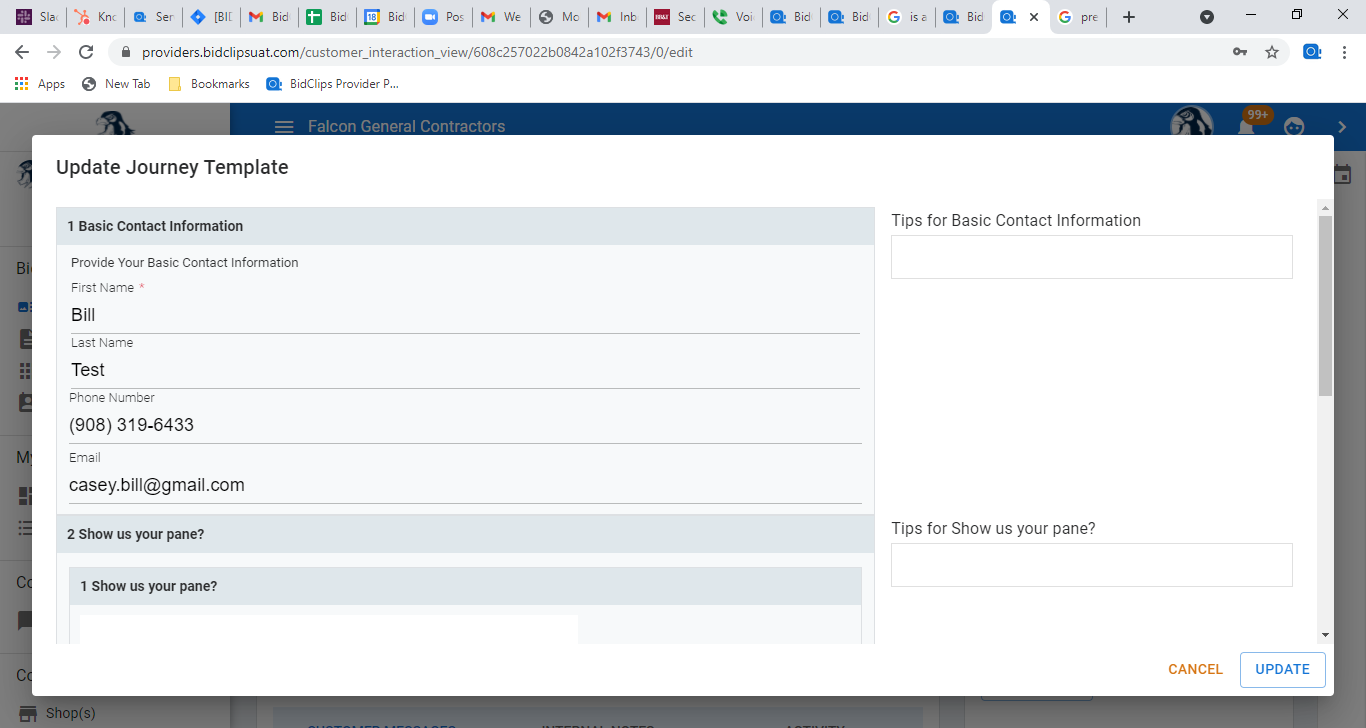Switch to the Google 'is a' browser tab

click(907, 17)
